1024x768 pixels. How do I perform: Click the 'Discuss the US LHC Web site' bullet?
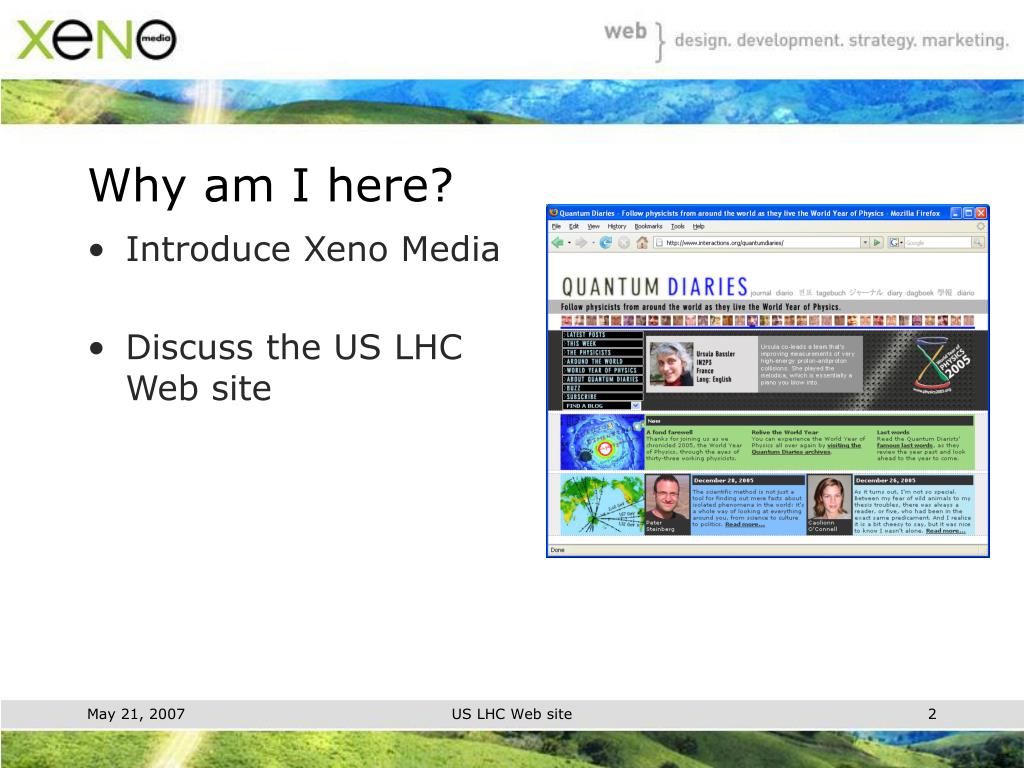[294, 368]
